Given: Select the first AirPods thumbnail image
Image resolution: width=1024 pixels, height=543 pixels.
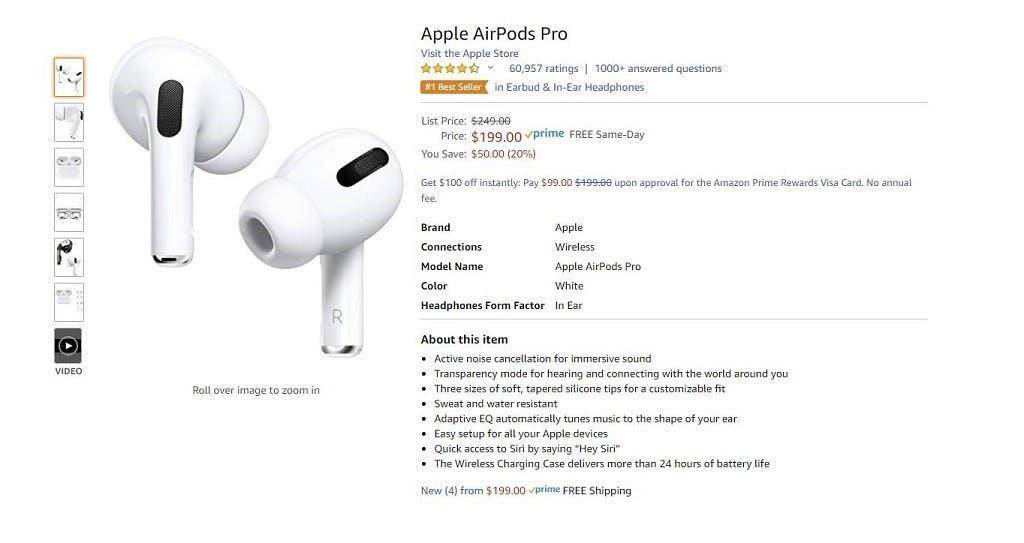Looking at the screenshot, I should point(69,77).
